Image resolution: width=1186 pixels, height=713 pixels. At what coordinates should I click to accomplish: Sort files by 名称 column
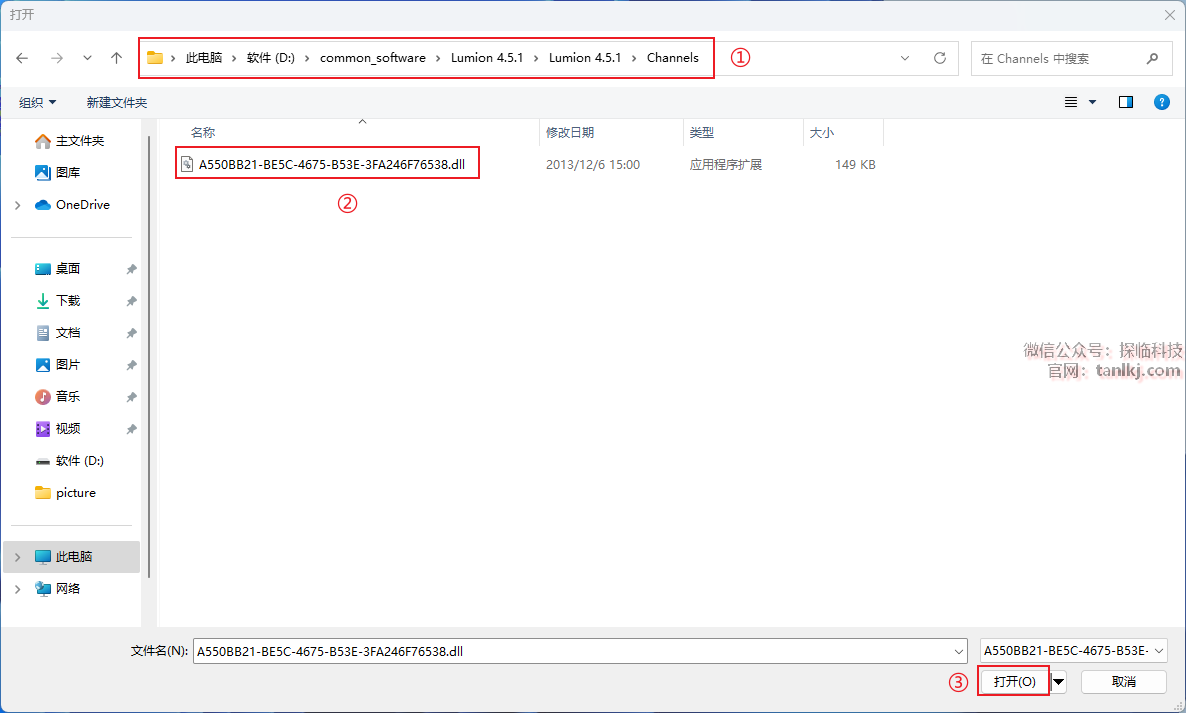point(203,132)
